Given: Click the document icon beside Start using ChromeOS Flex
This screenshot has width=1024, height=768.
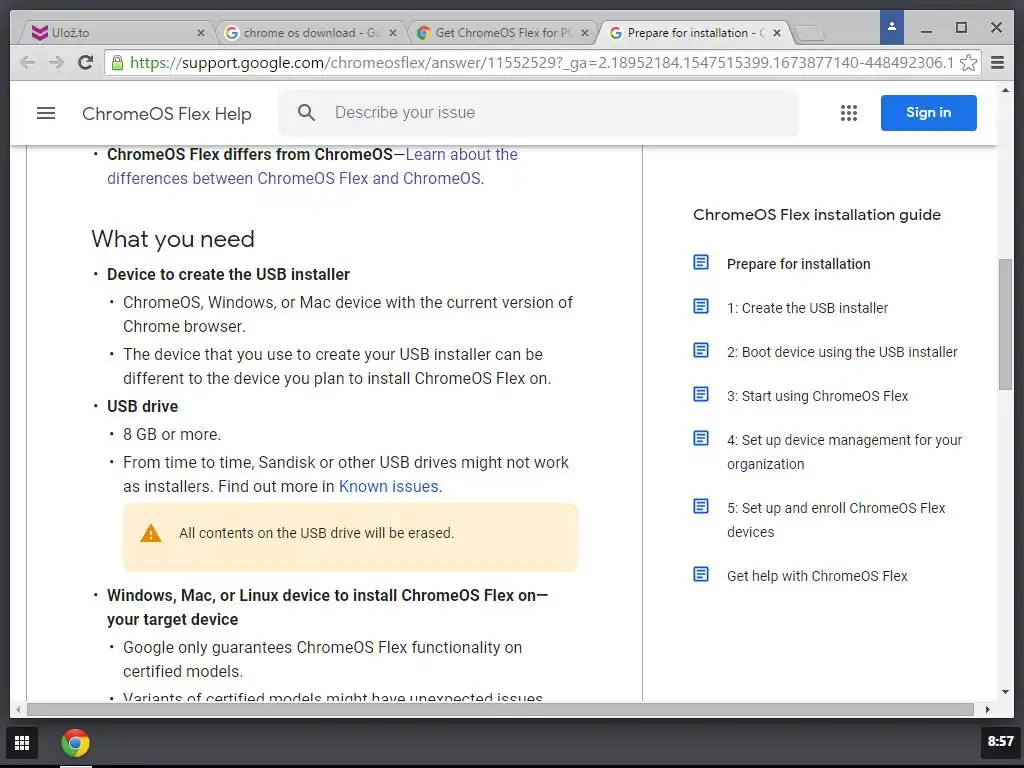Looking at the screenshot, I should point(701,394).
